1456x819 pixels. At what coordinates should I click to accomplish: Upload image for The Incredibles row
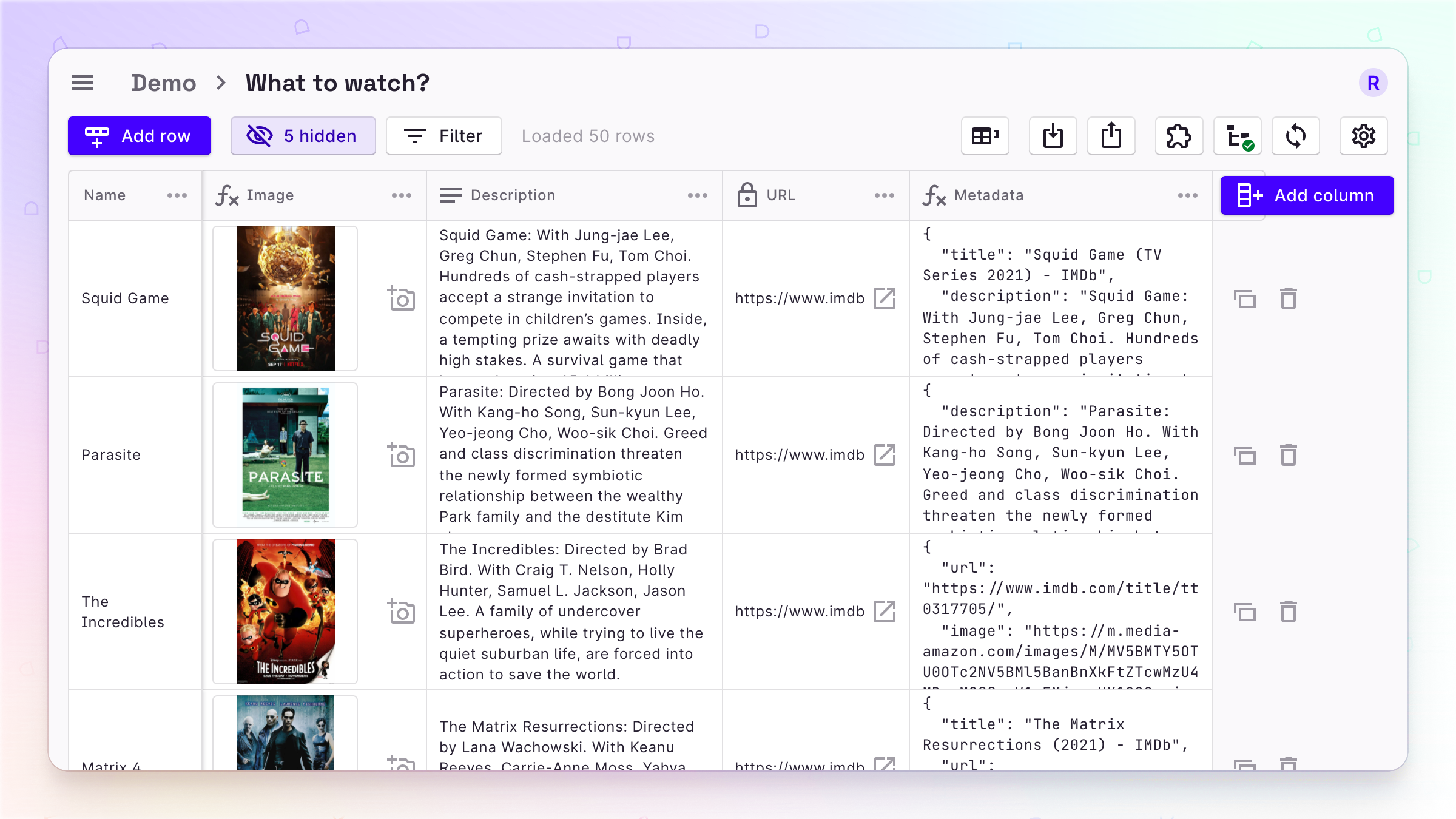coord(401,612)
